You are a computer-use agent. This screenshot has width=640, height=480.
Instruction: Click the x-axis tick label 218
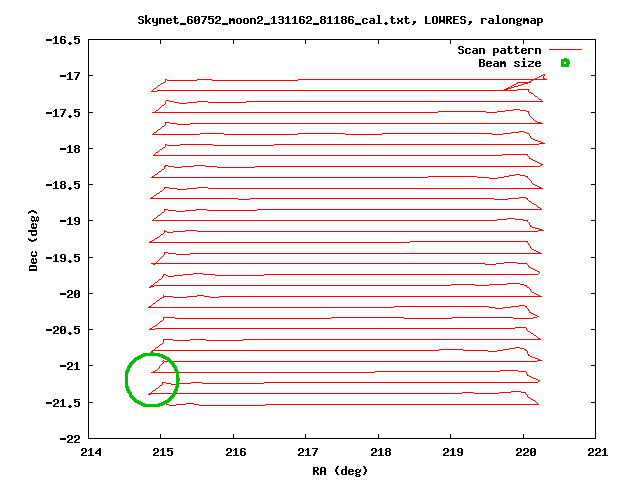[x=380, y=452]
